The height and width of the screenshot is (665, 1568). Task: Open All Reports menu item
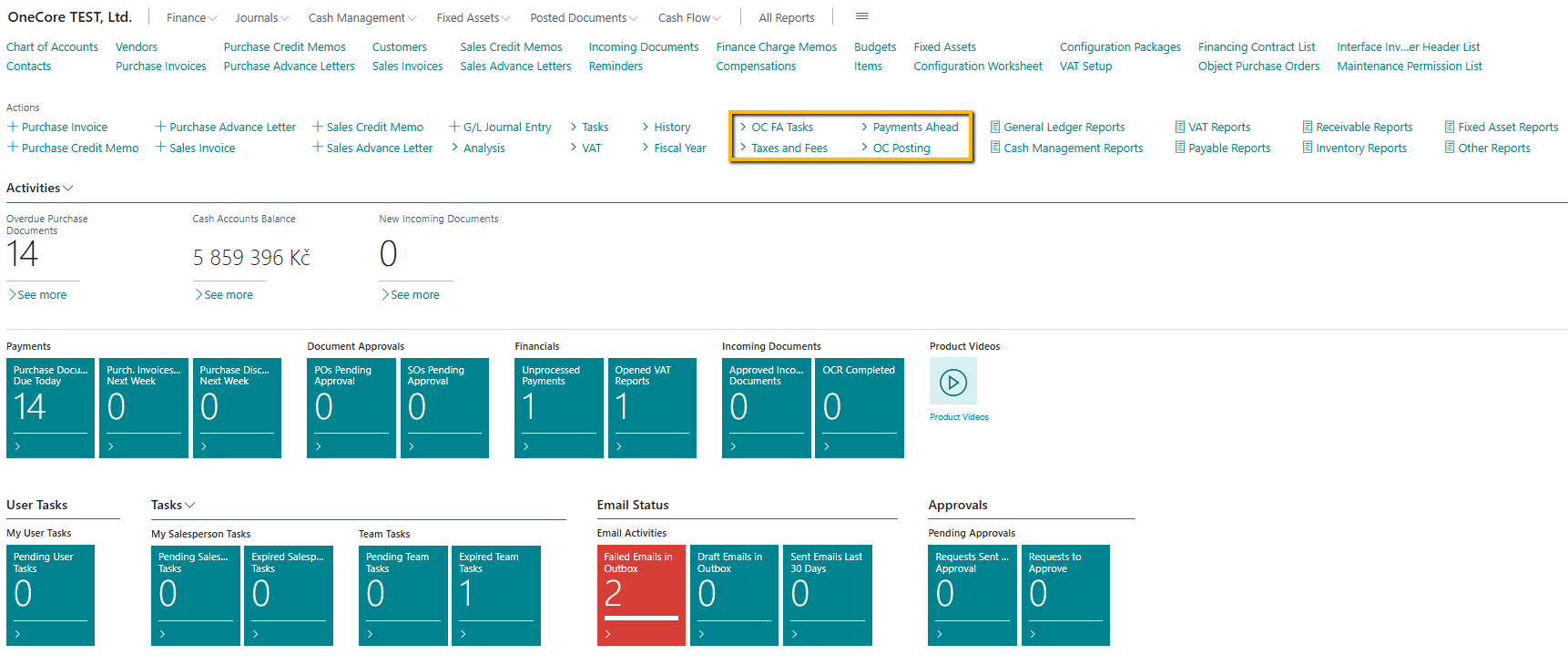[786, 18]
